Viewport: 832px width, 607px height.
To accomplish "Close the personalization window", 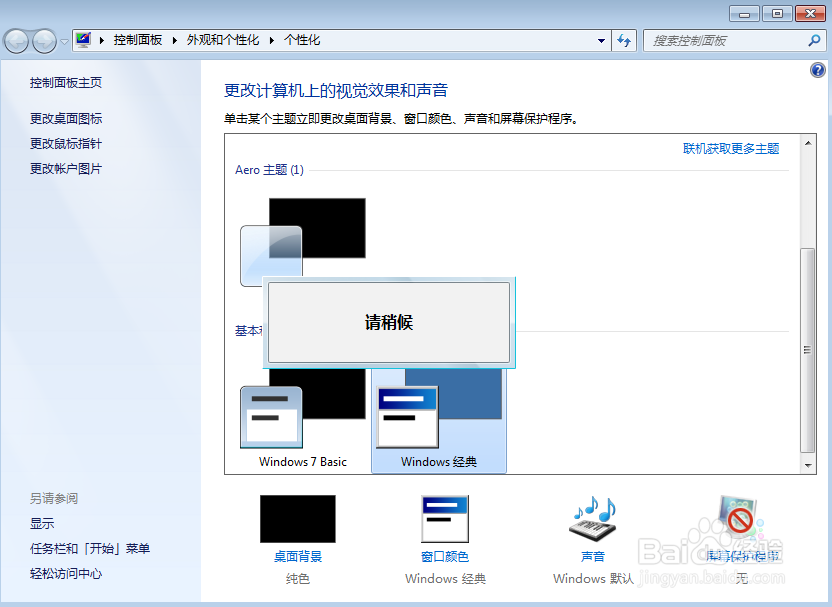I will [x=810, y=14].
